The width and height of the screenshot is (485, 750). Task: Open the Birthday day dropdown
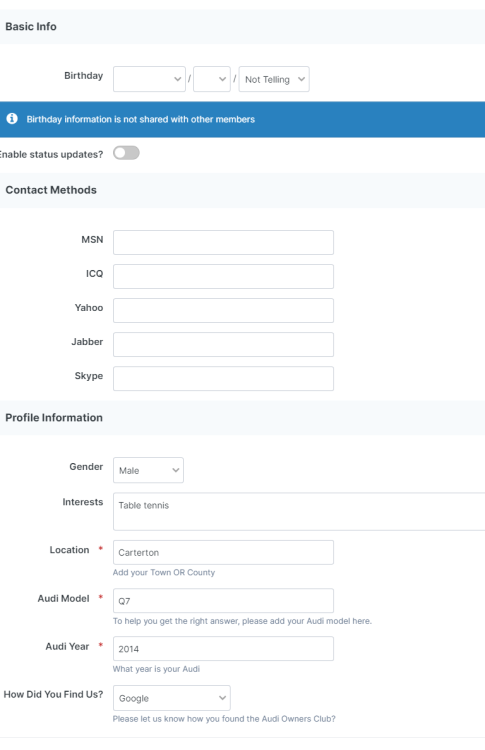[212, 79]
